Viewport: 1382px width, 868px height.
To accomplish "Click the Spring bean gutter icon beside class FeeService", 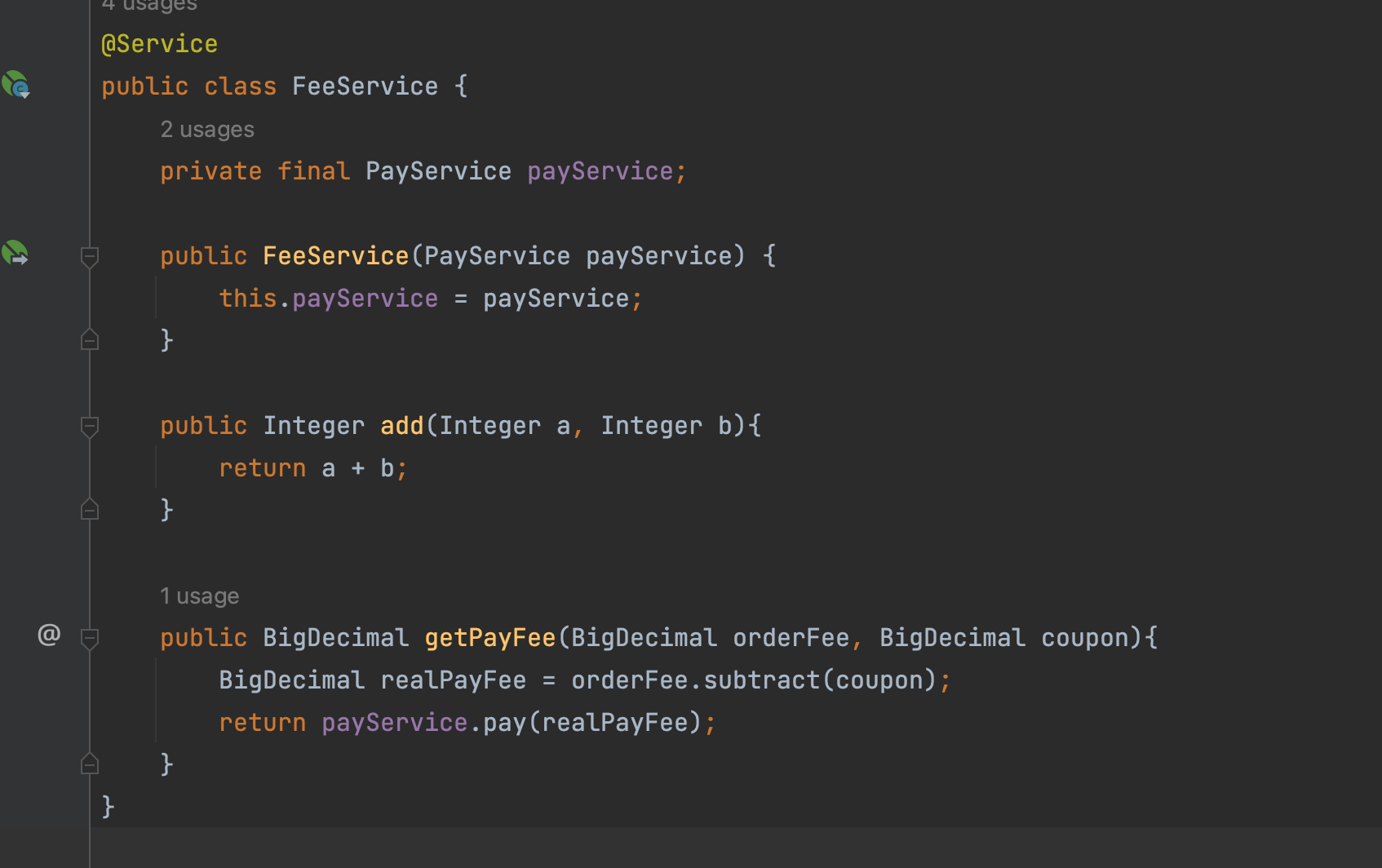I will click(16, 85).
